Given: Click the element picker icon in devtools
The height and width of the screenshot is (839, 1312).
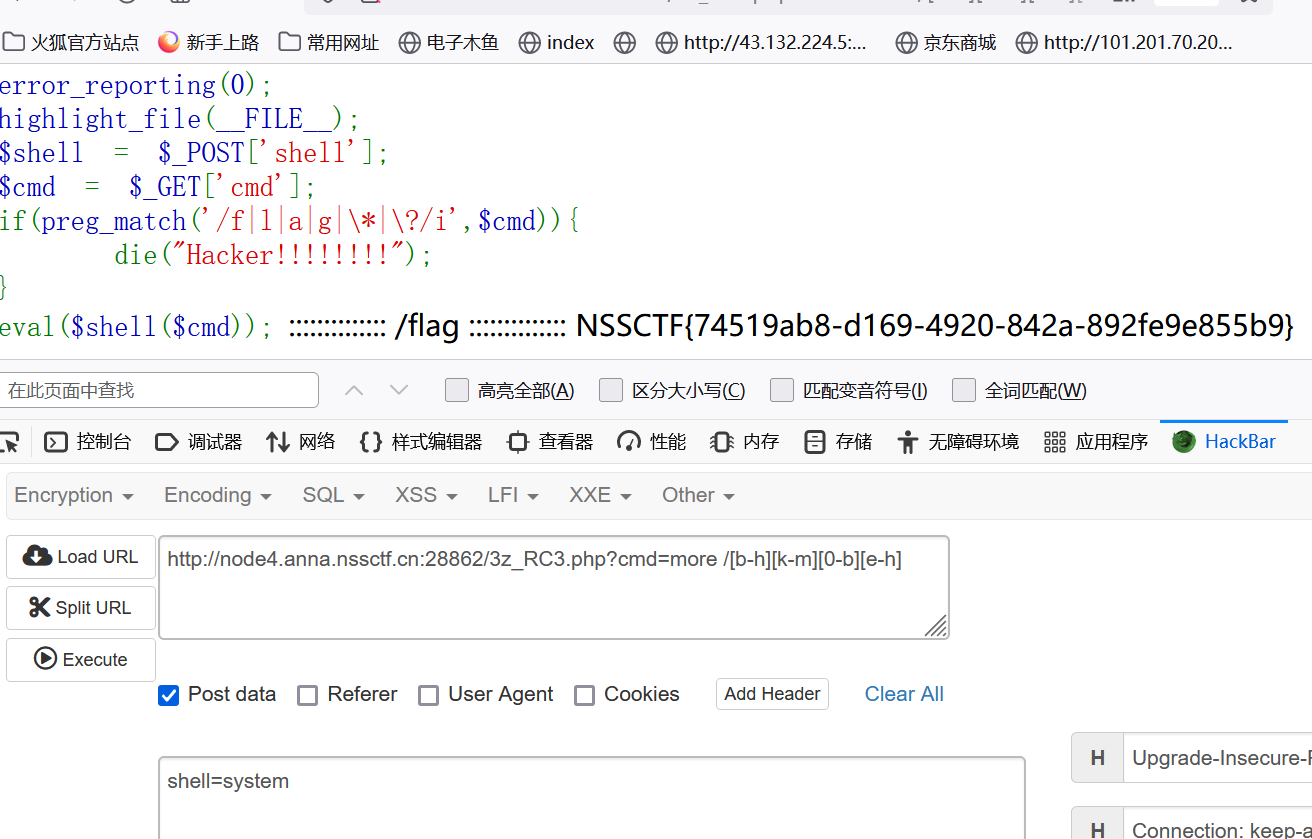Looking at the screenshot, I should (x=8, y=442).
